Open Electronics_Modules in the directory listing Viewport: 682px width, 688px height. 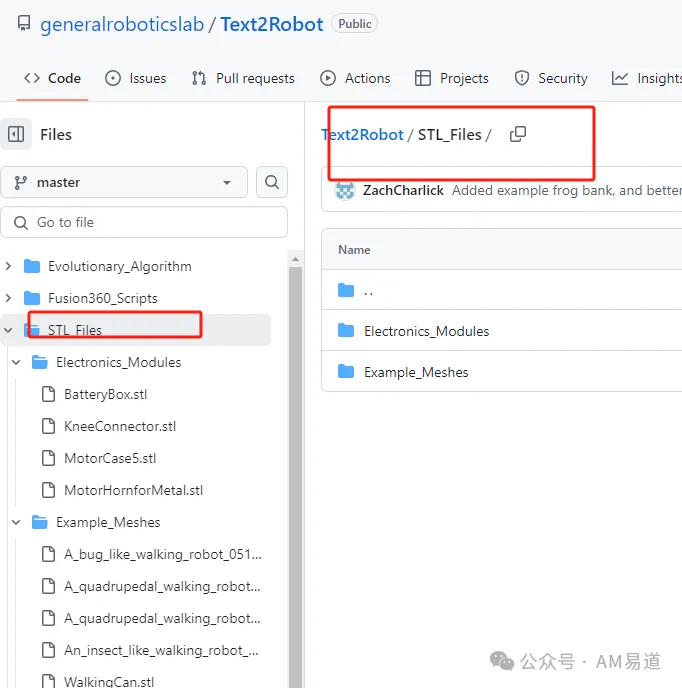(426, 331)
